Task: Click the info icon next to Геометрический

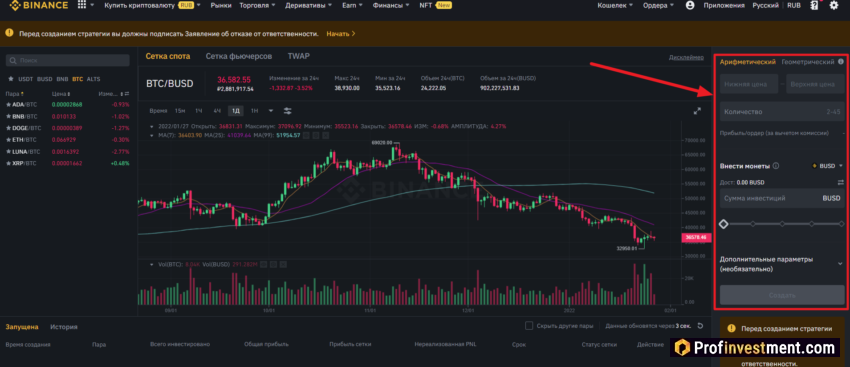Action: (x=841, y=62)
